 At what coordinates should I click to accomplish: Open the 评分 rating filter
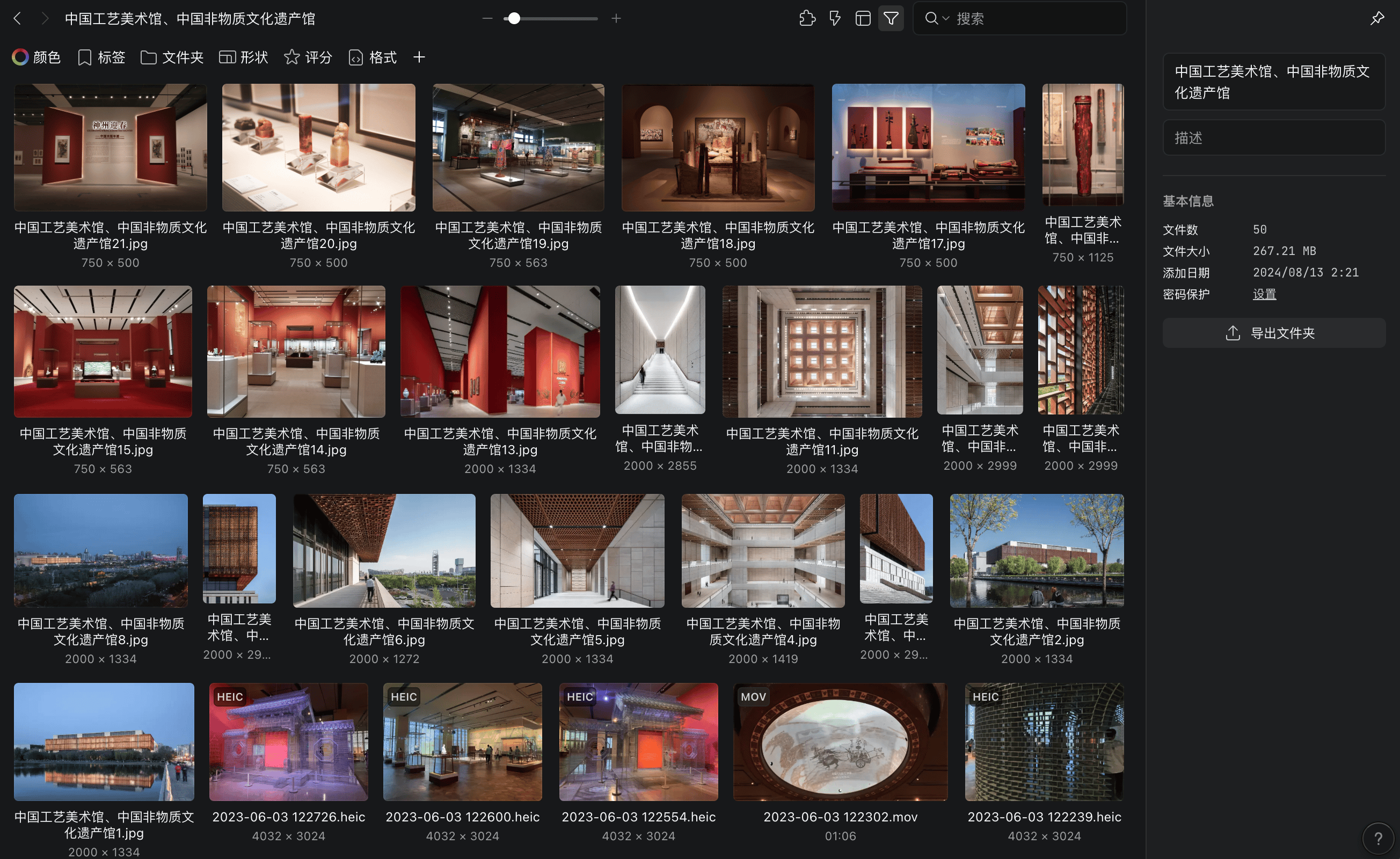pos(308,57)
